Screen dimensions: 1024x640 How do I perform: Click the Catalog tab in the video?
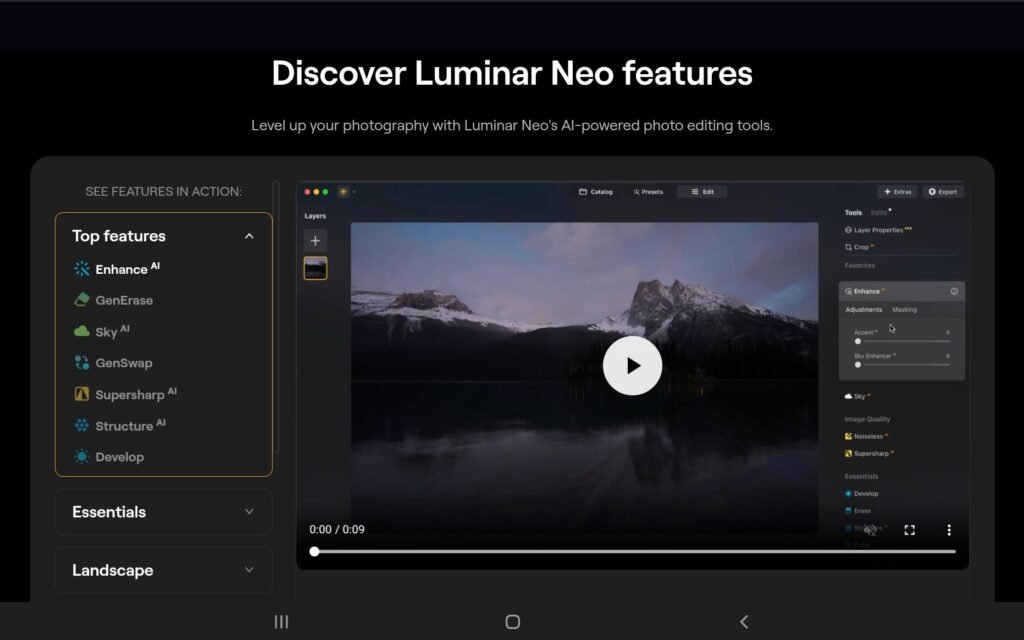point(596,192)
